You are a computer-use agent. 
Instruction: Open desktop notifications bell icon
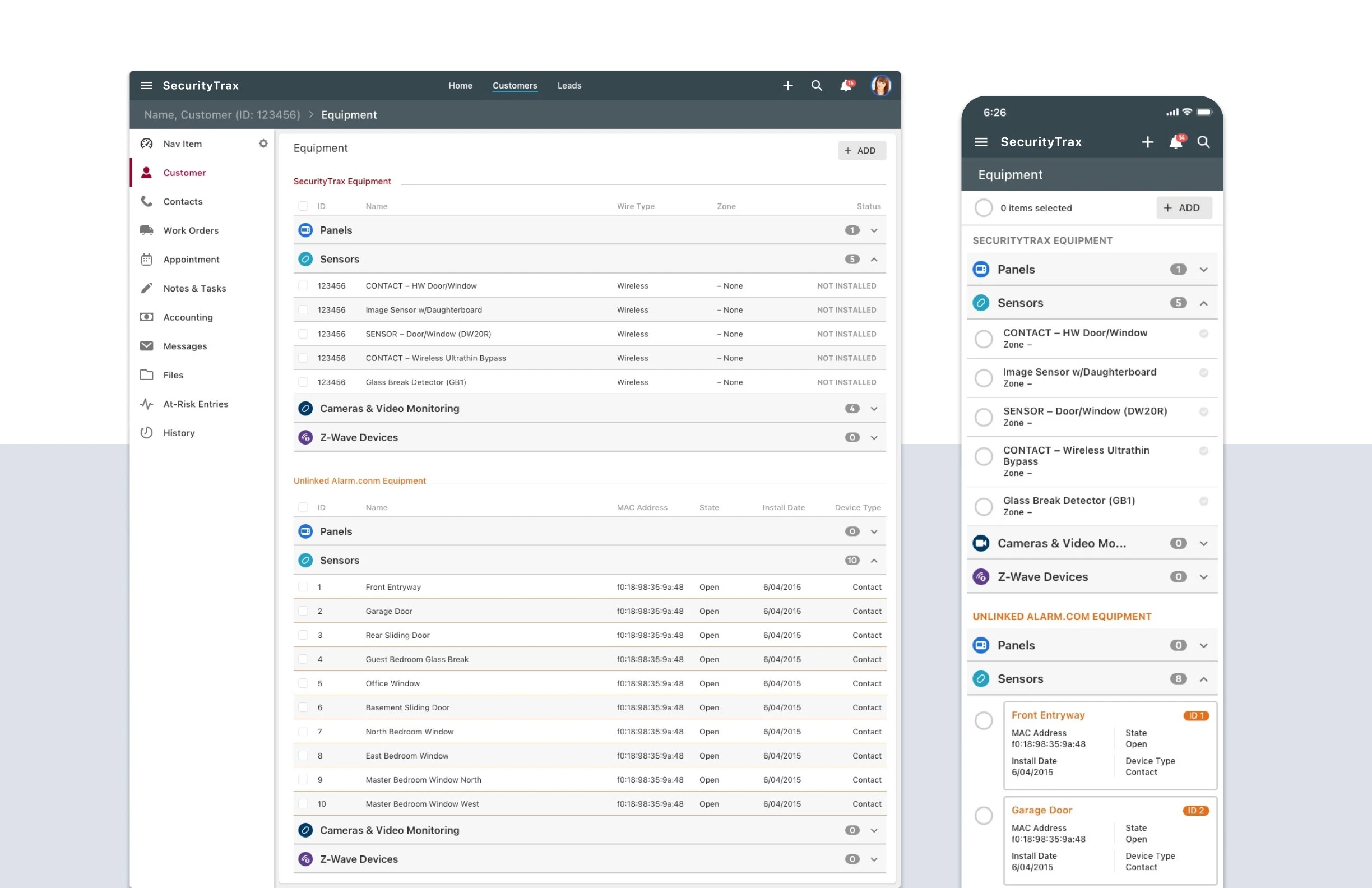(846, 85)
